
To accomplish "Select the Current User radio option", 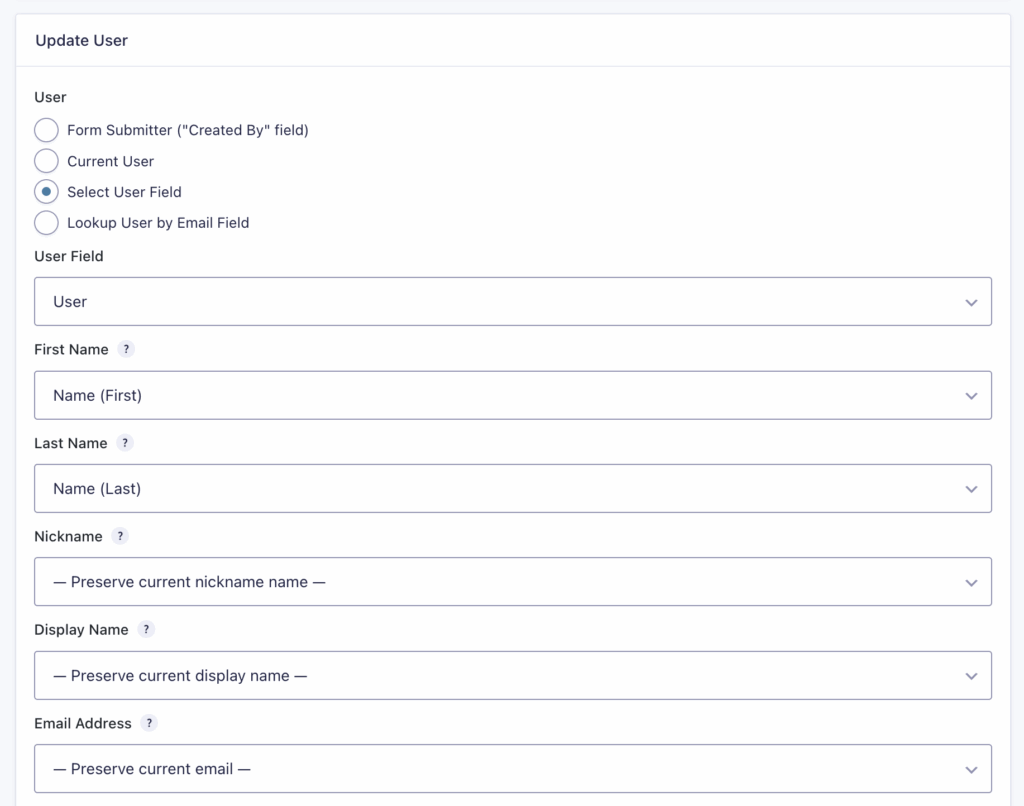I will (x=46, y=161).
